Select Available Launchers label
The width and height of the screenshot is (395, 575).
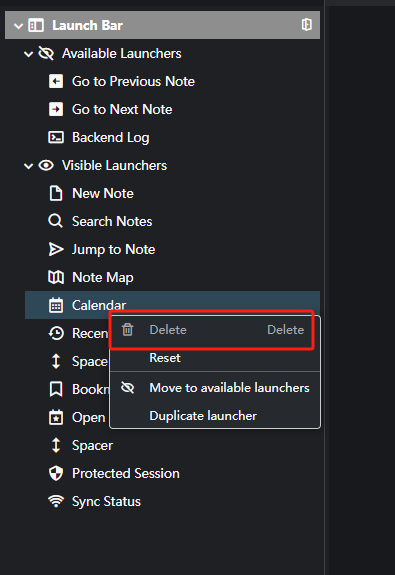point(121,54)
